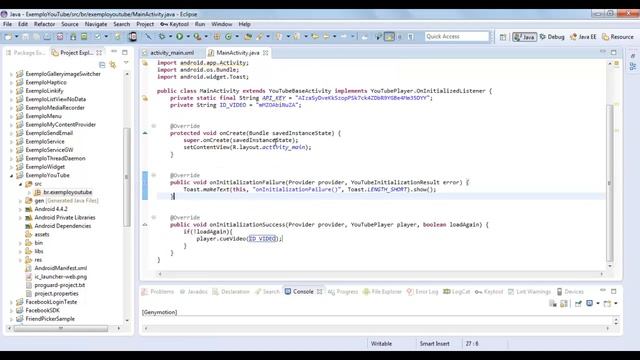
Task: Open the File Explorer view tab
Action: pos(382,291)
